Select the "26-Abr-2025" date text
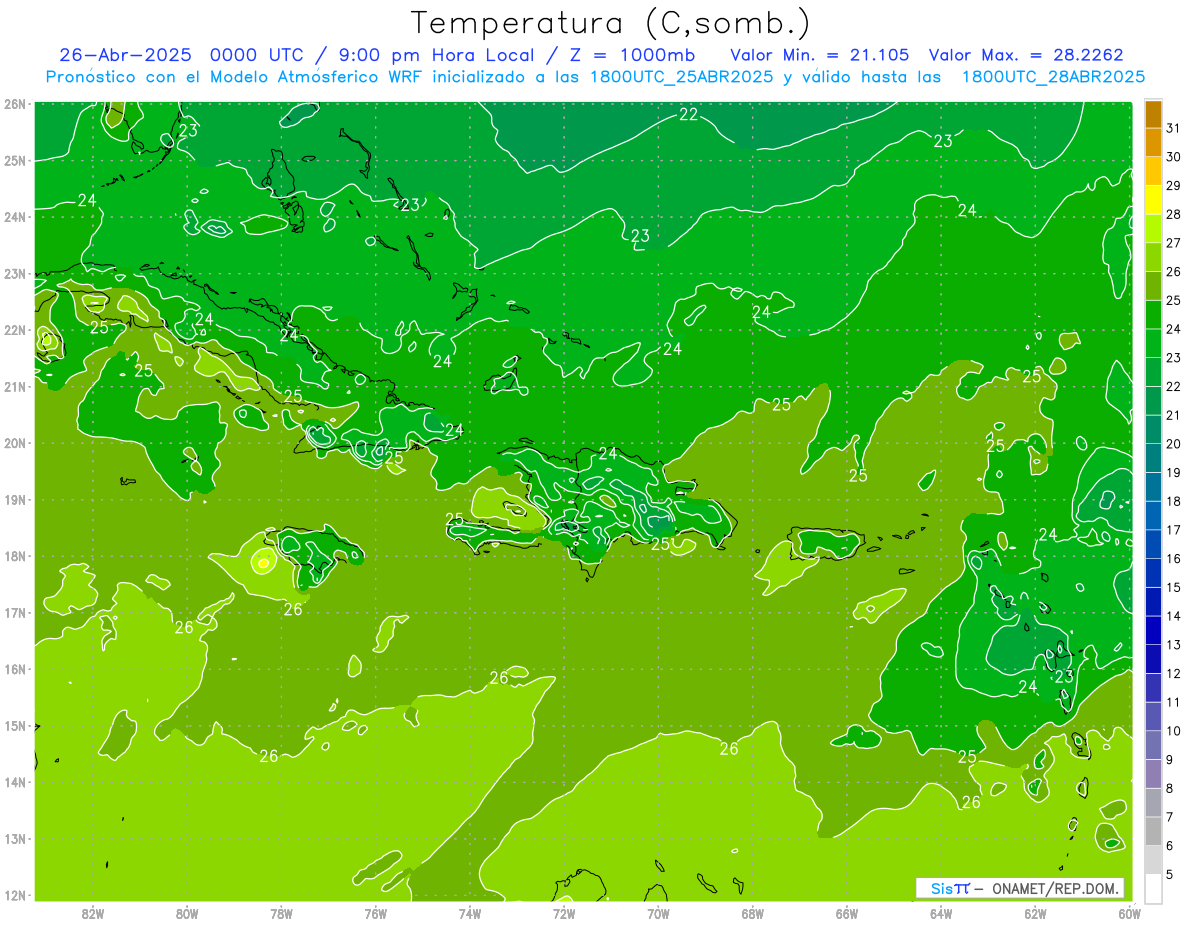This screenshot has width=1200, height=927. pos(126,55)
